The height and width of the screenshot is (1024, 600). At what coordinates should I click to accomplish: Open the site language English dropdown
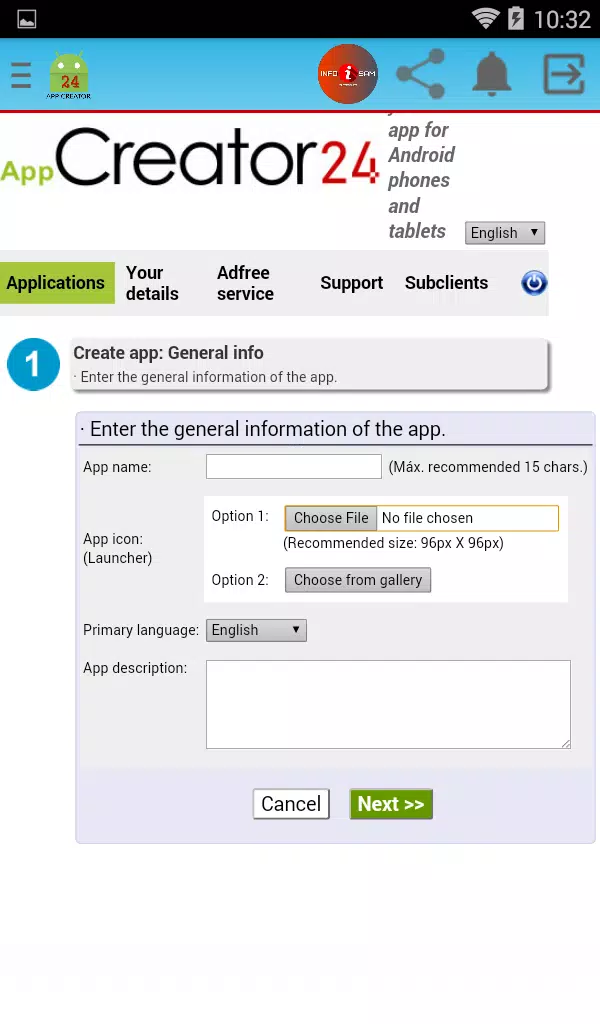point(505,233)
